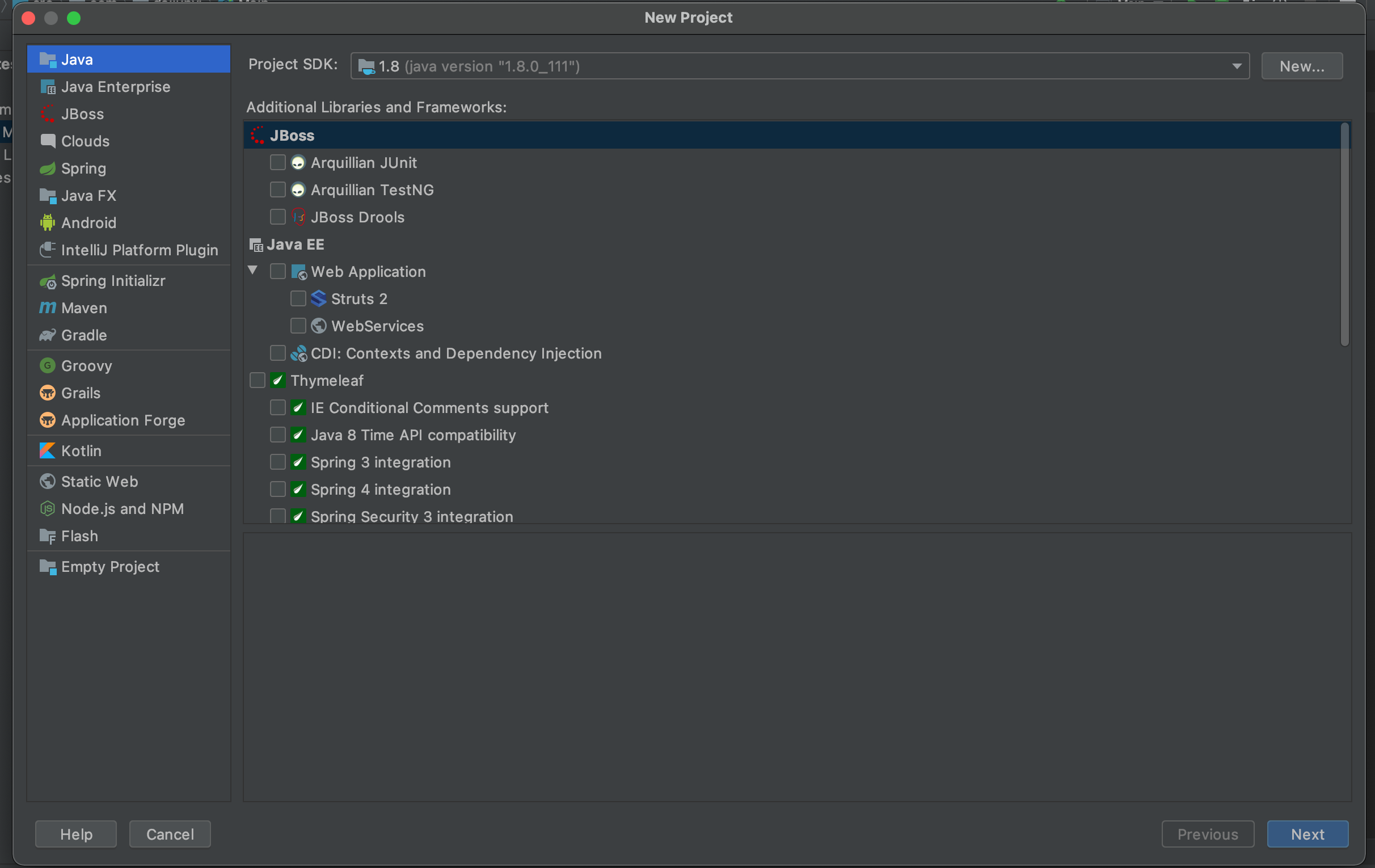Click the Empty Project folder icon
The height and width of the screenshot is (868, 1375).
pos(48,567)
